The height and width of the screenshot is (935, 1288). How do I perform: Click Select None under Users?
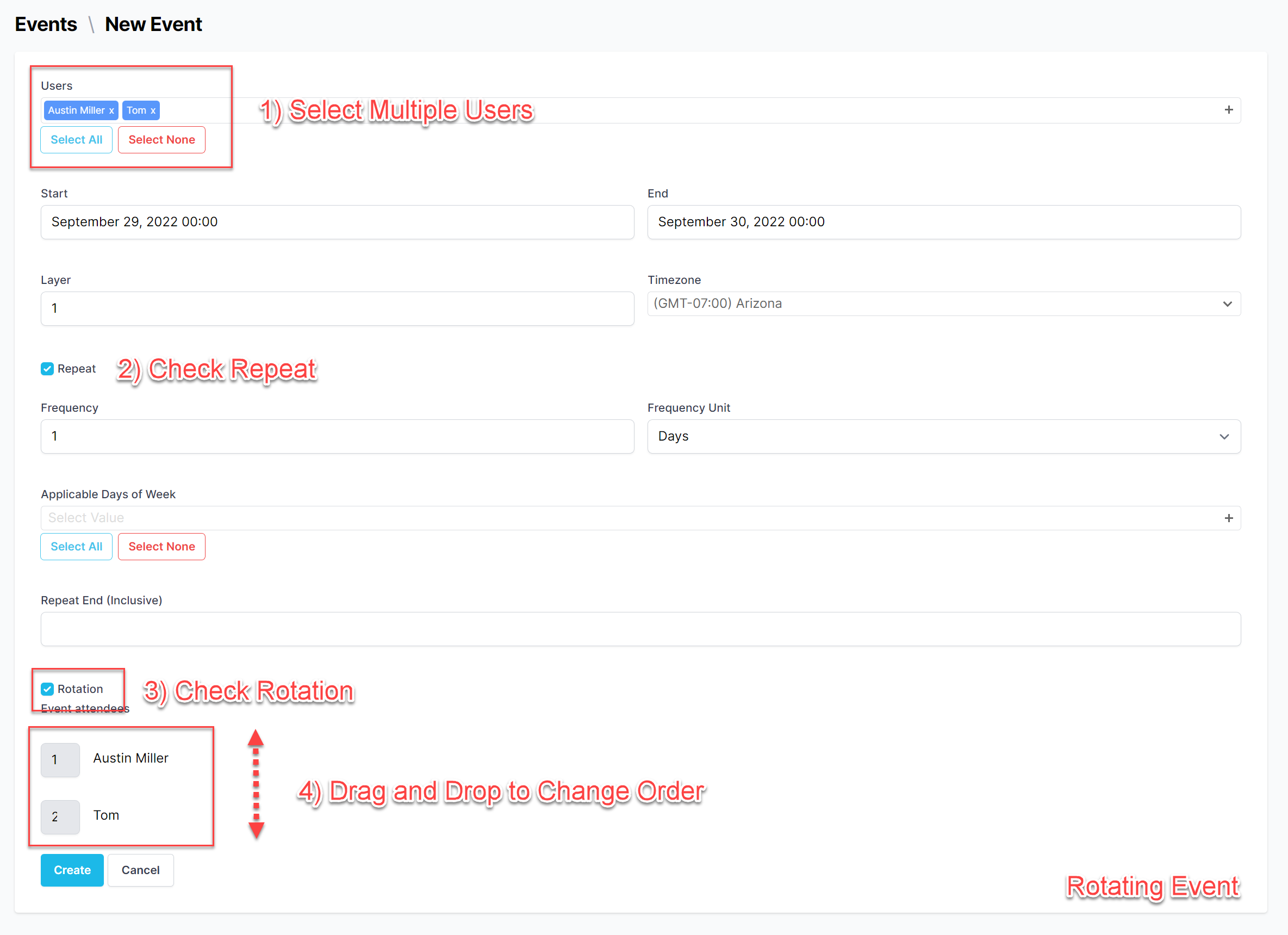click(162, 140)
